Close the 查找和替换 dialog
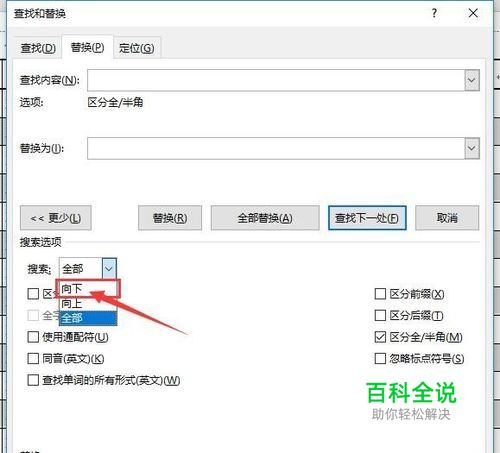The image size is (500, 453). 473,13
